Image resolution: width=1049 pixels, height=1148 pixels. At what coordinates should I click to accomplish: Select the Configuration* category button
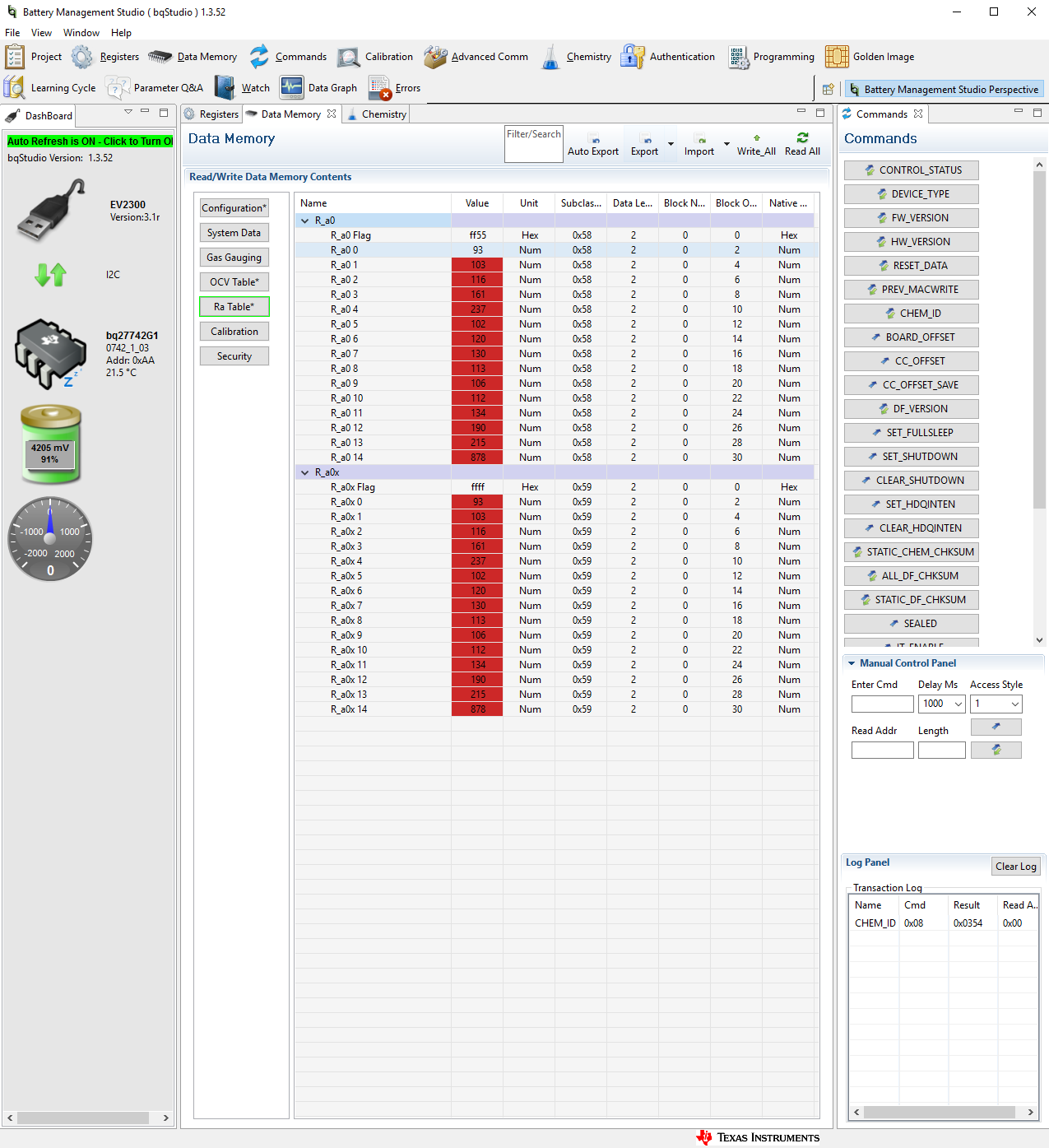point(234,208)
